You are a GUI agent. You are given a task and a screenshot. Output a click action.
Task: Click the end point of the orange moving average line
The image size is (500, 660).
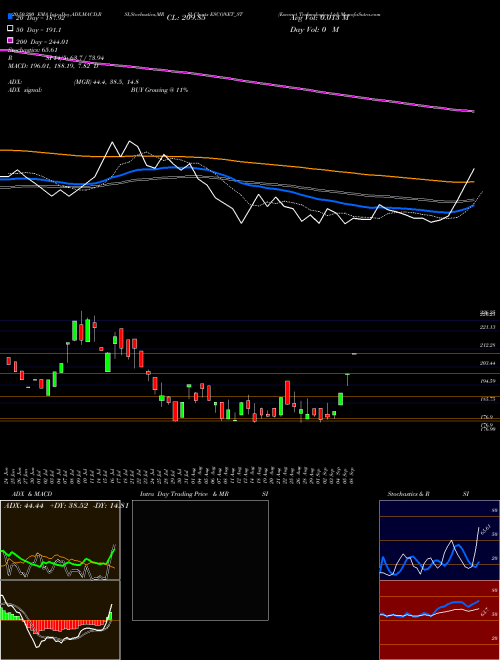pyautogui.click(x=473, y=182)
